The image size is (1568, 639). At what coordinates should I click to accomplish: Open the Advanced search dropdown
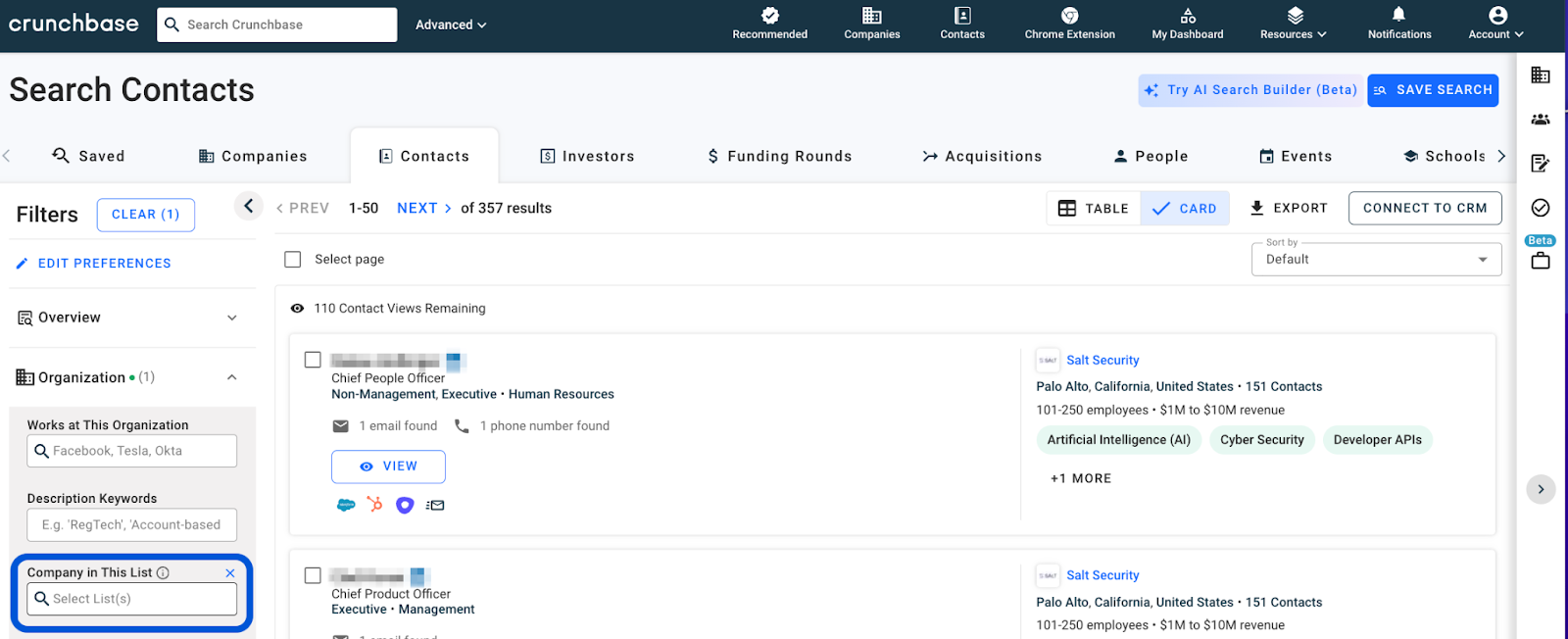(451, 25)
